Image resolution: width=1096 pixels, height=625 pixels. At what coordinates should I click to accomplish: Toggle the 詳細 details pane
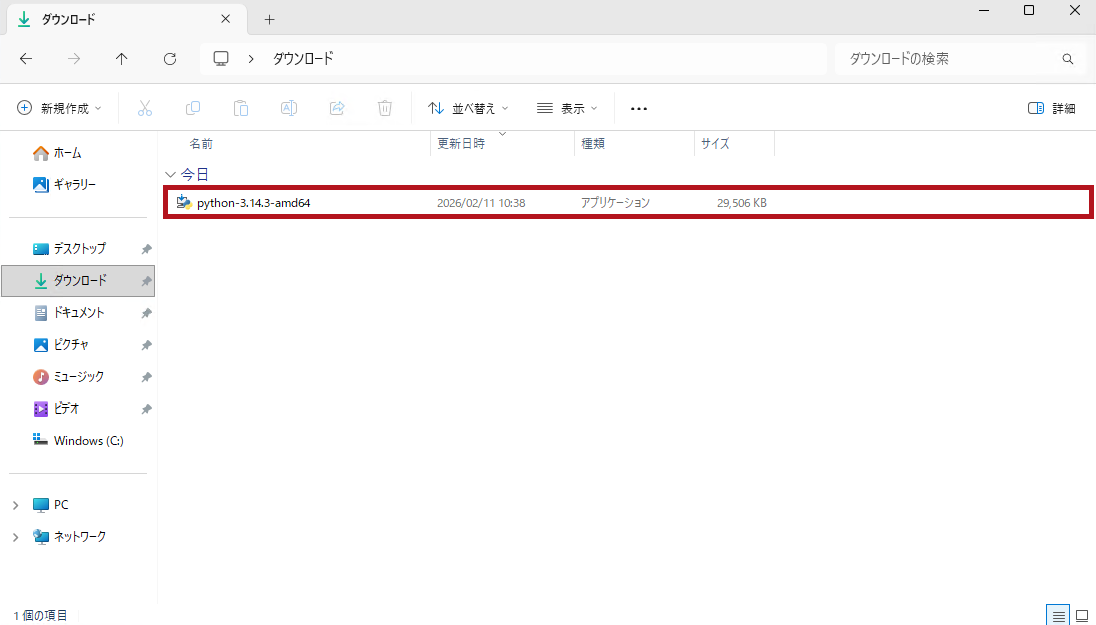[1052, 108]
